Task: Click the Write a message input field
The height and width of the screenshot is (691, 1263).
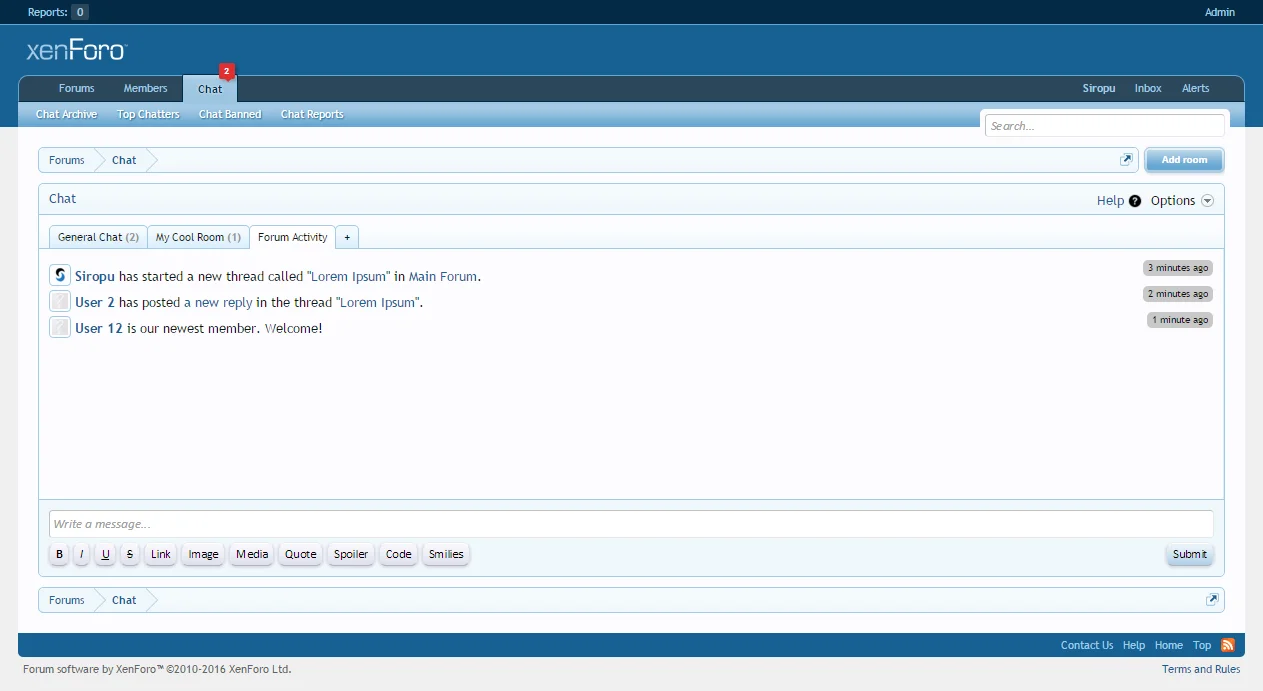Action: pyautogui.click(x=630, y=524)
